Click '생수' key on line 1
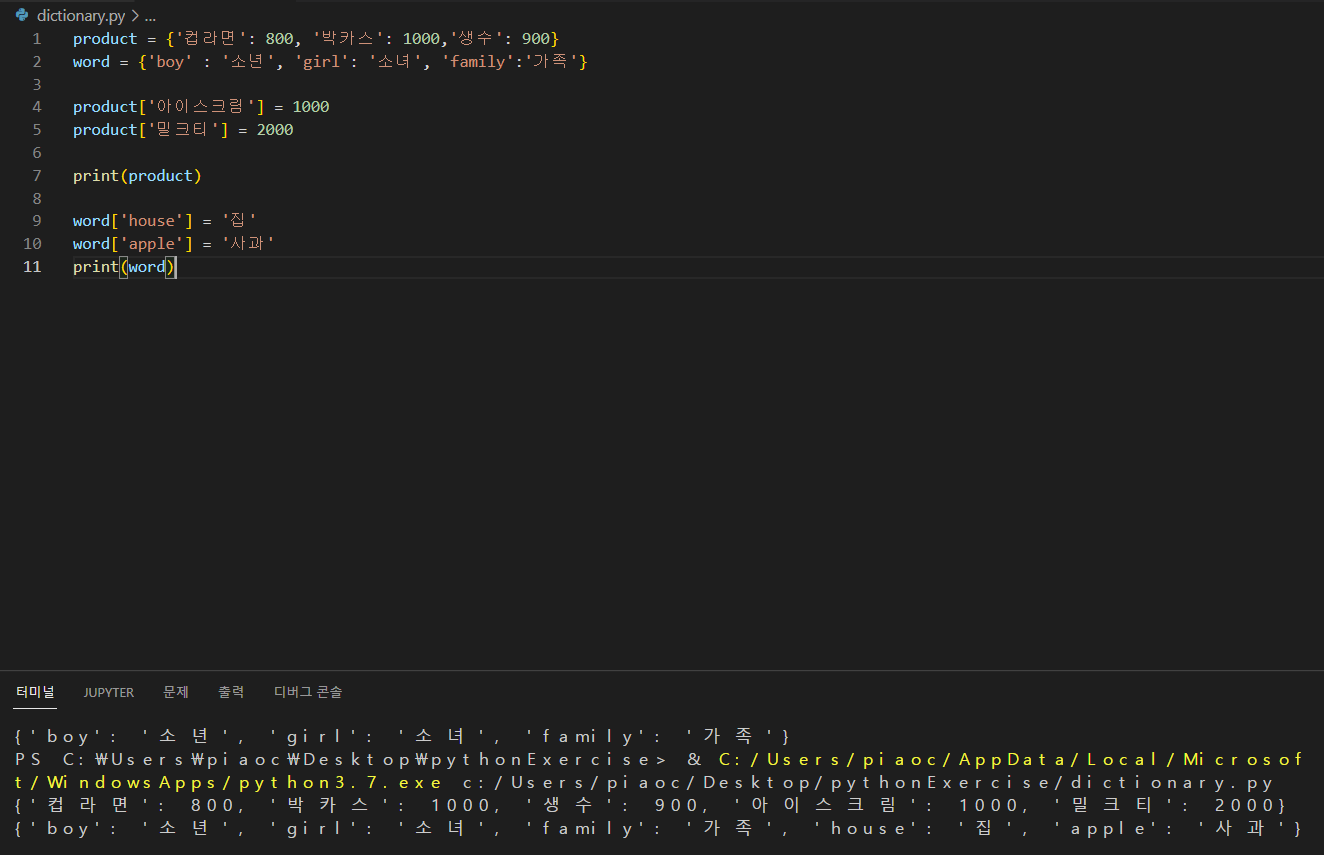This screenshot has height=855, width=1324. [x=475, y=39]
